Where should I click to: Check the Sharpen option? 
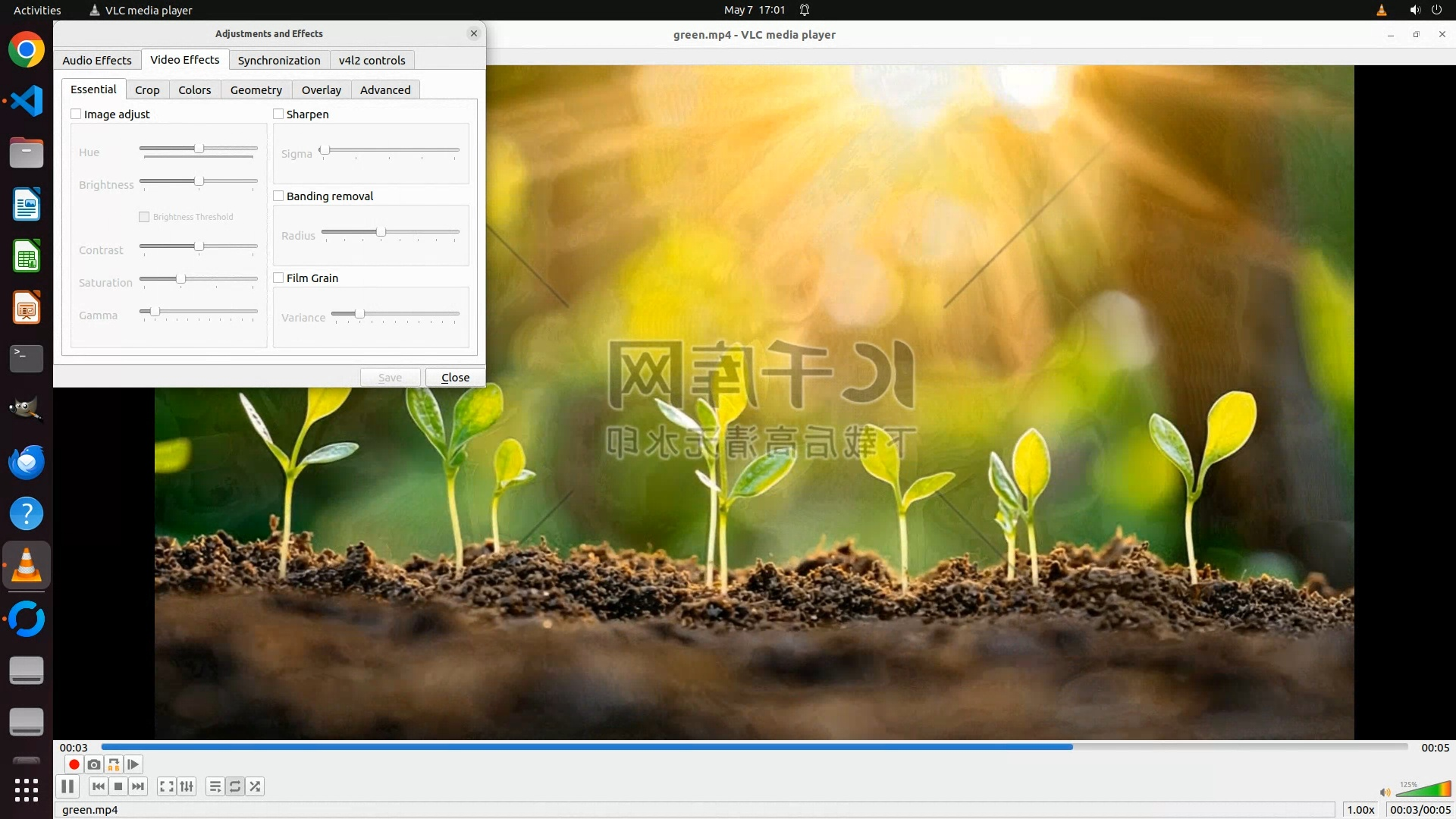pos(278,114)
